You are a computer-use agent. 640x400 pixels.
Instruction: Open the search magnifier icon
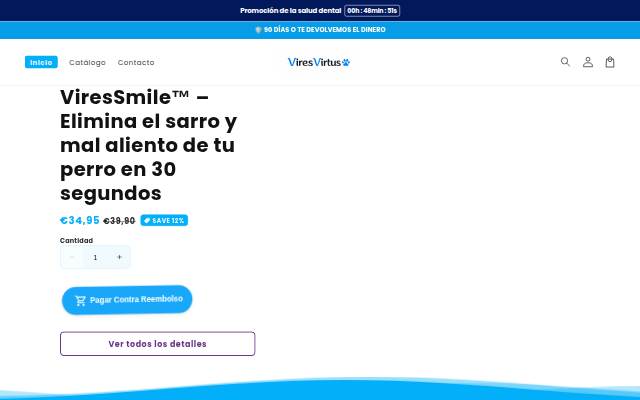point(565,62)
